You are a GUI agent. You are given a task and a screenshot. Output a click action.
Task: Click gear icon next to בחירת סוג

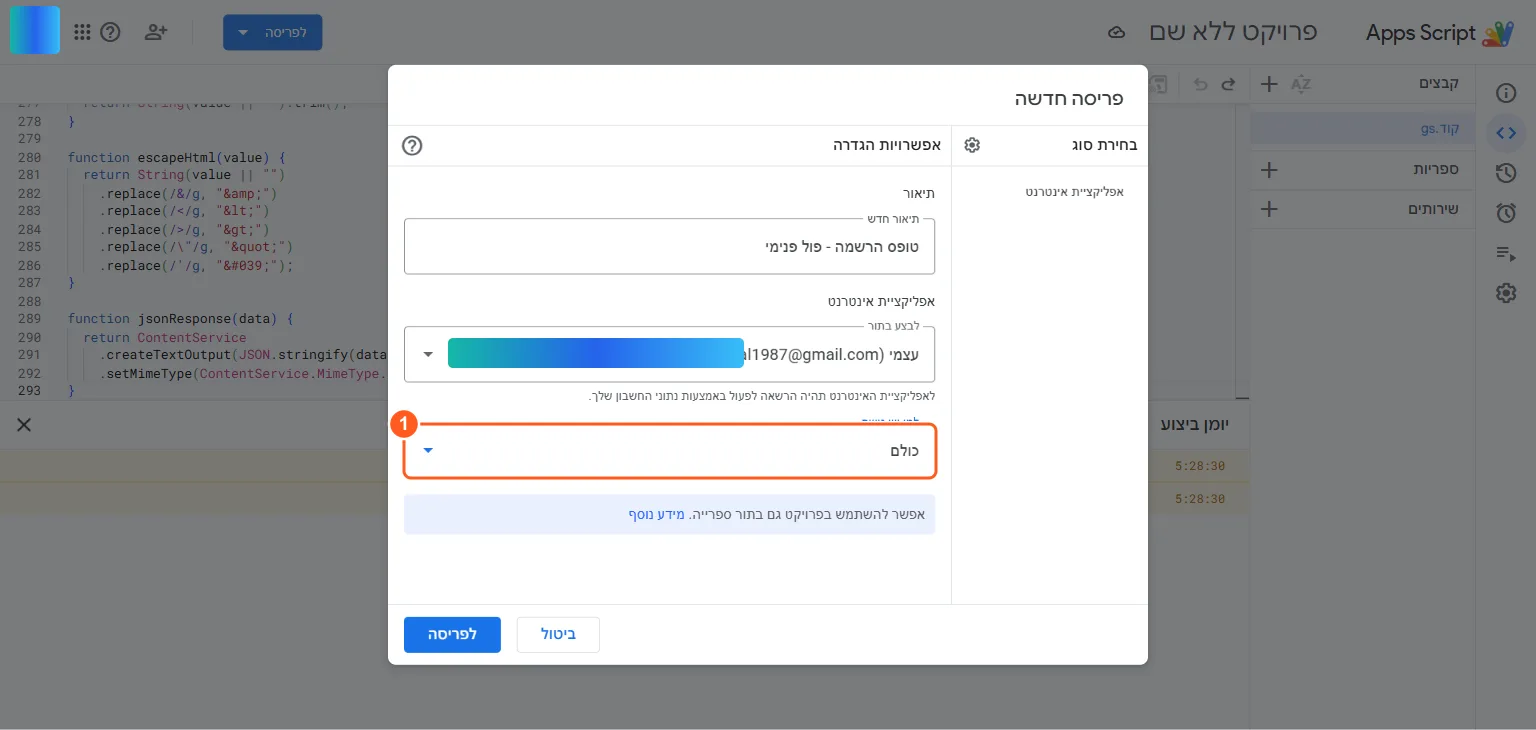pos(972,145)
